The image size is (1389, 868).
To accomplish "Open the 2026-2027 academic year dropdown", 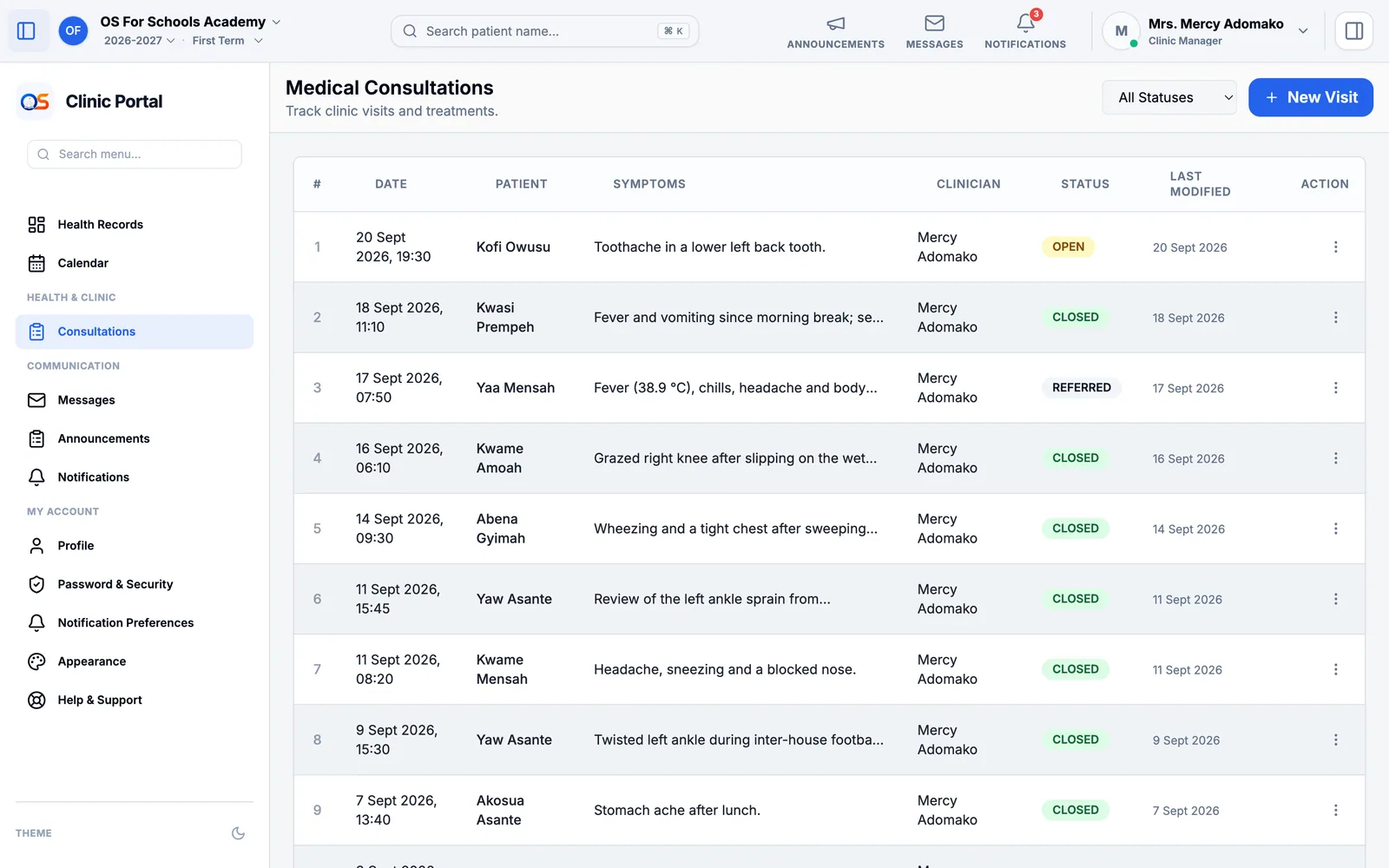I will [x=139, y=41].
